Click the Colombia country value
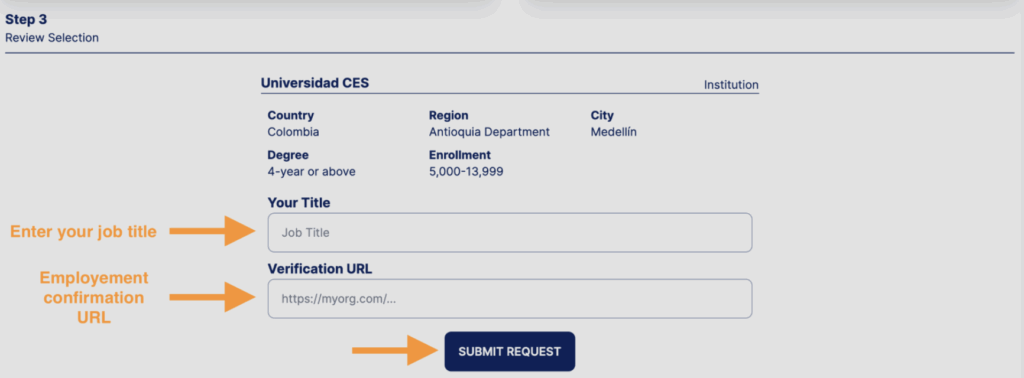 click(x=293, y=132)
